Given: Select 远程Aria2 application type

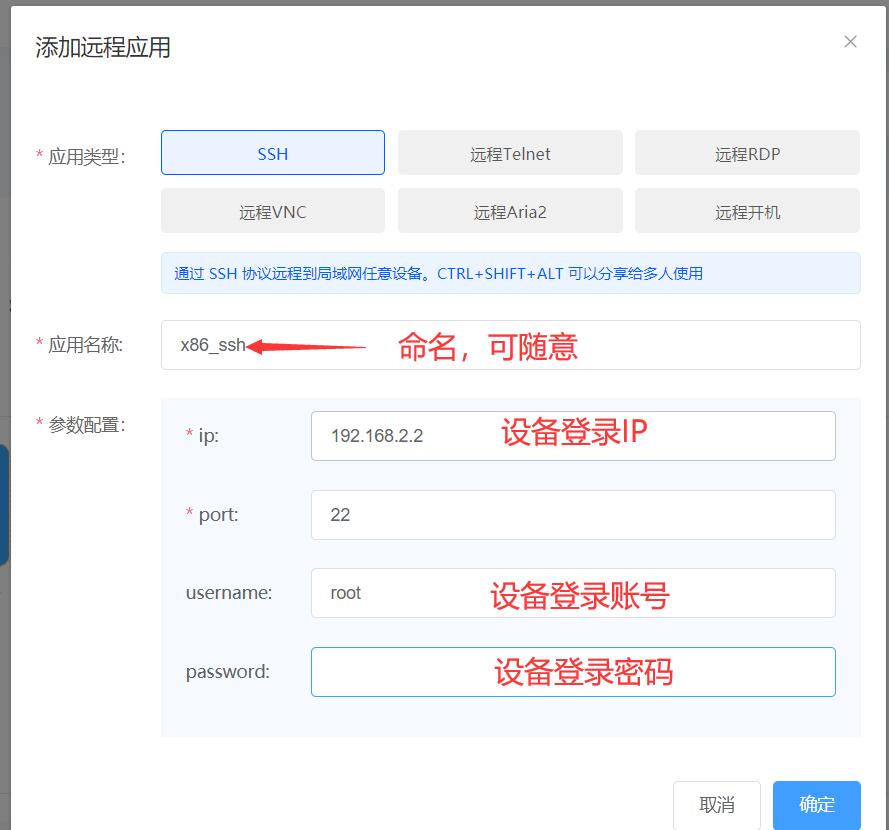Looking at the screenshot, I should (510, 211).
